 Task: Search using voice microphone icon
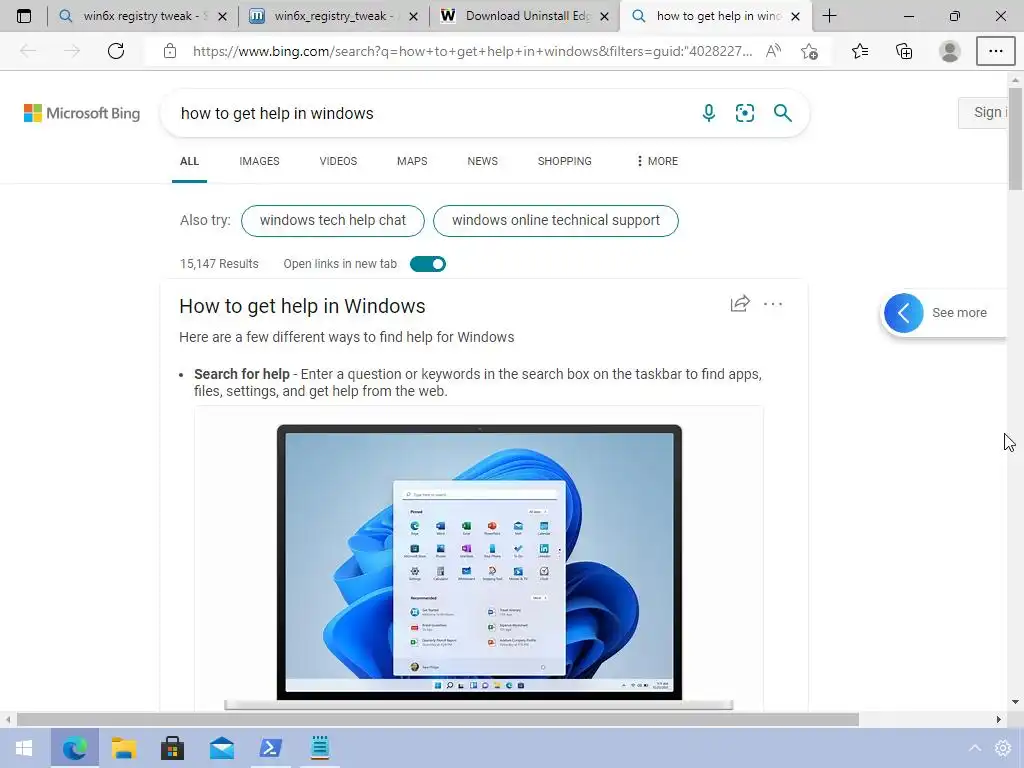(x=709, y=113)
